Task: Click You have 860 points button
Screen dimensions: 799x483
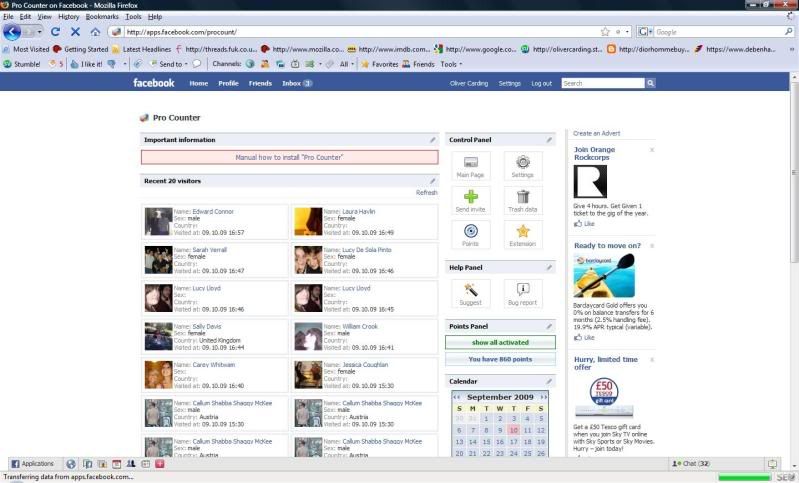Action: pyautogui.click(x=500, y=359)
